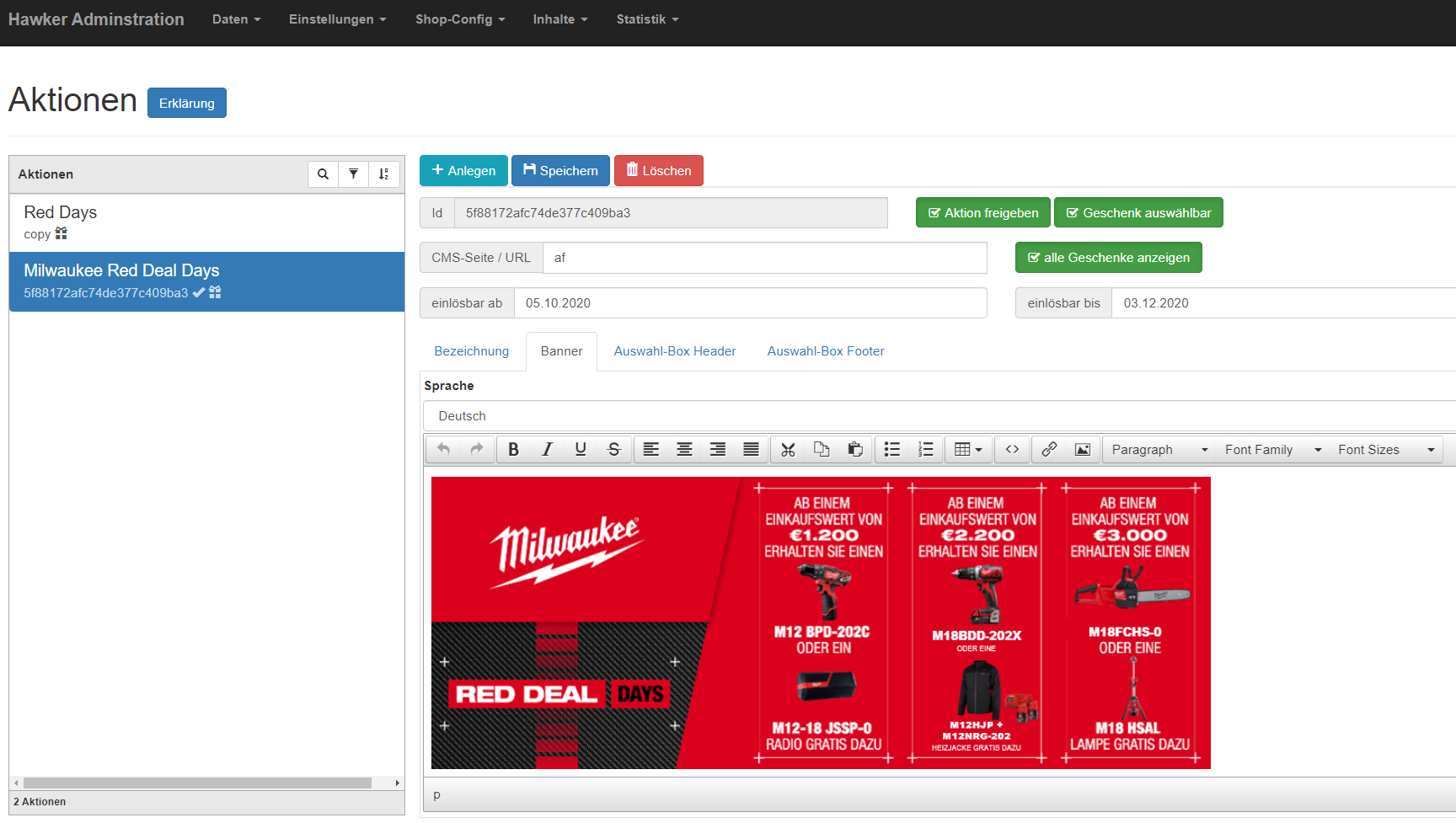
Task: Click the horizontal scrollbar in Aktionen list
Action: click(197, 783)
